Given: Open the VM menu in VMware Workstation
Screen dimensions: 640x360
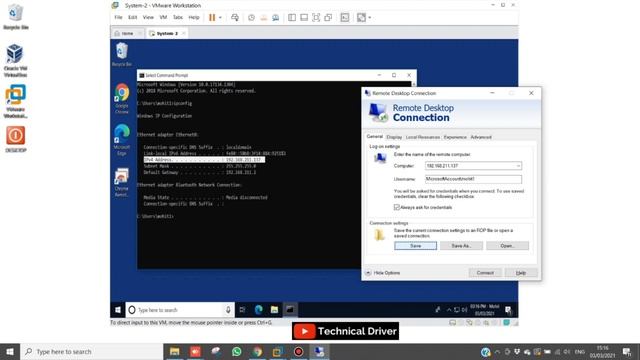Looking at the screenshot, I should pos(163,18).
